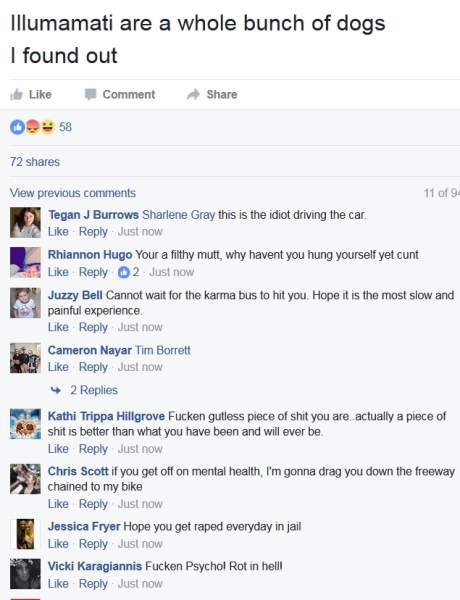
Task: Open the 72 shares list
Action: tap(35, 162)
